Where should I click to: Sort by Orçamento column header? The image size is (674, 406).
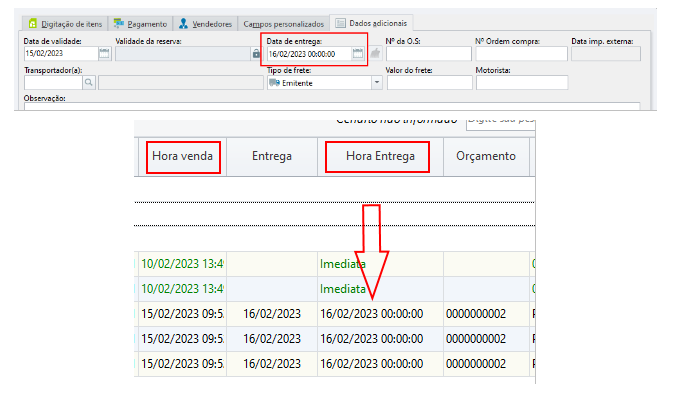(486, 156)
